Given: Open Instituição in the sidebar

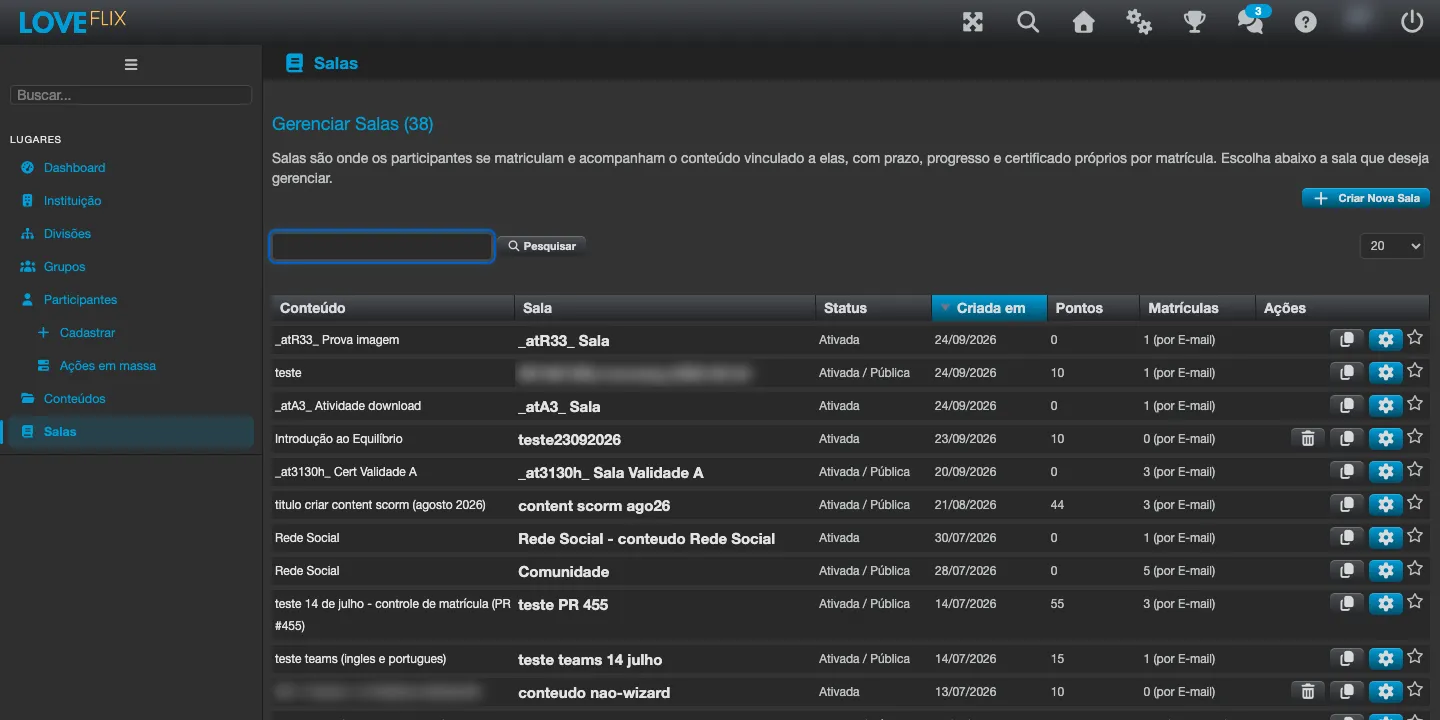Looking at the screenshot, I should (x=72, y=201).
